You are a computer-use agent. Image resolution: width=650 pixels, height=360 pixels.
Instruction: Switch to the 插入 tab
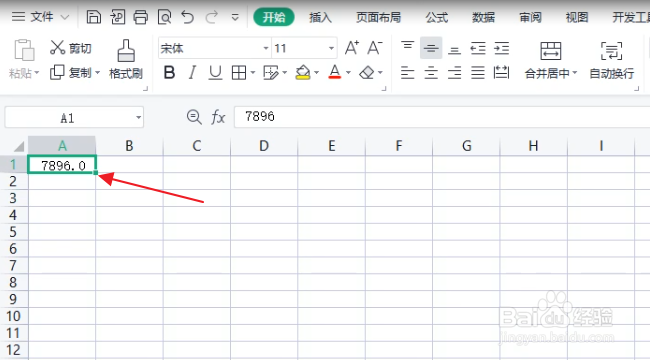(x=320, y=17)
